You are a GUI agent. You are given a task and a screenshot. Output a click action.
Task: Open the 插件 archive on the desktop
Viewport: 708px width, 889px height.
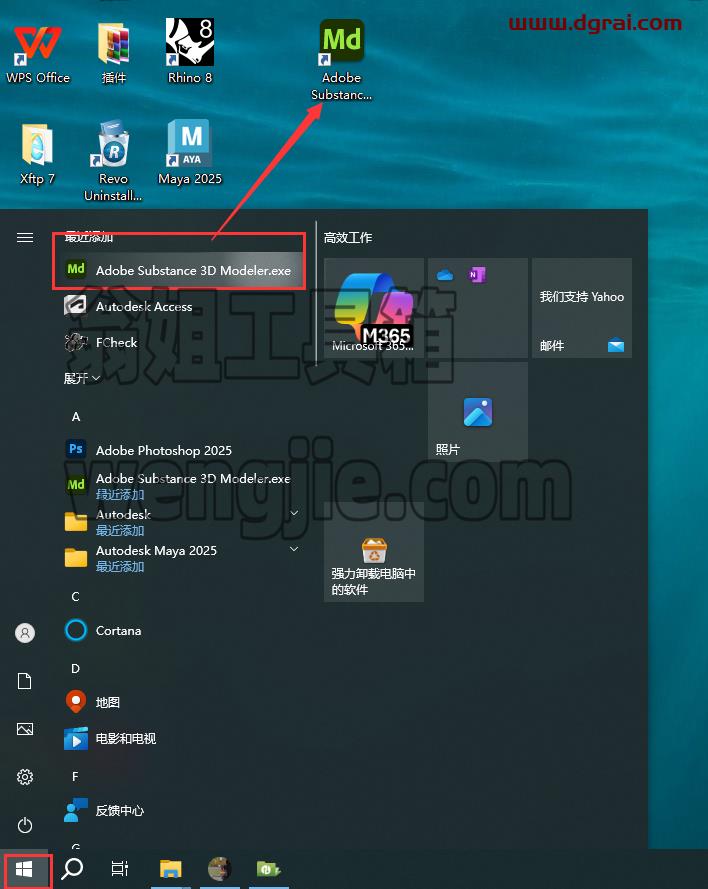point(113,54)
